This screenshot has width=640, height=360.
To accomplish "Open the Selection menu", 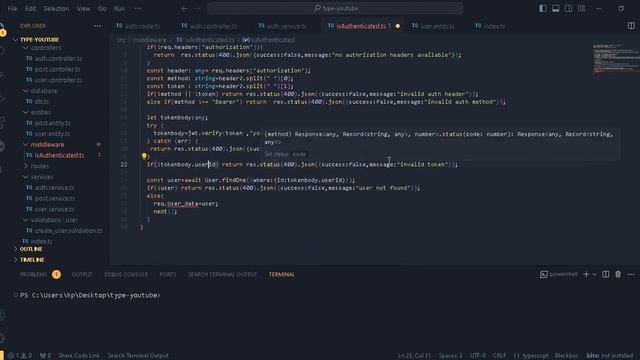I will [56, 8].
